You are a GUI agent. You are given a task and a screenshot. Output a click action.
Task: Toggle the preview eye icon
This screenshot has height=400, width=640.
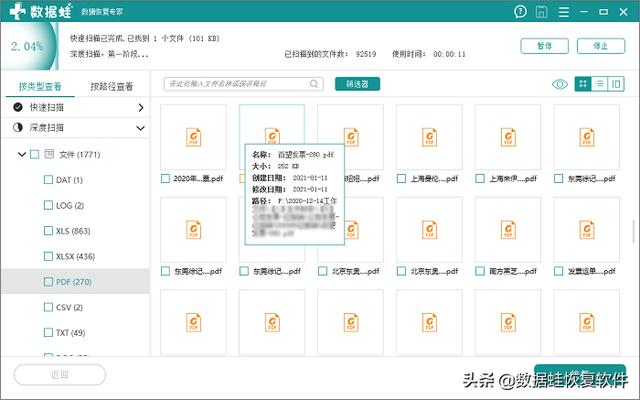point(560,84)
